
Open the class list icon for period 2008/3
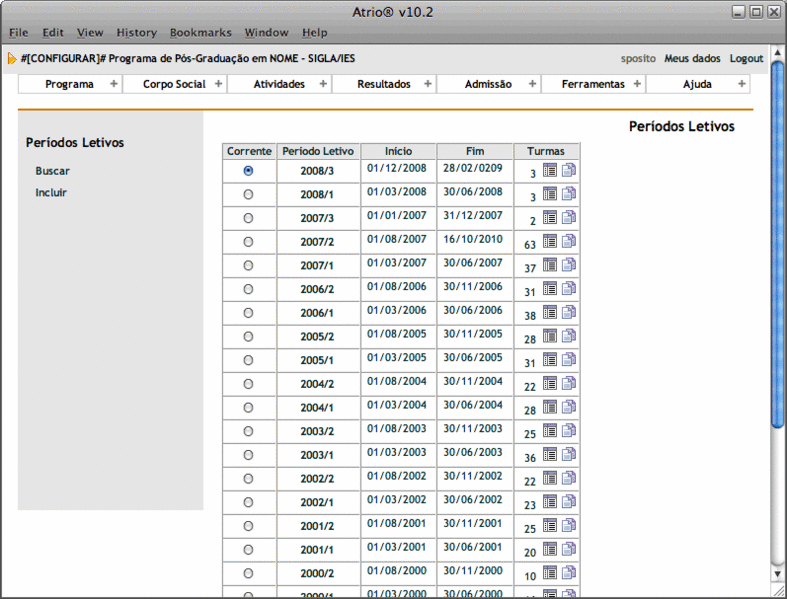coord(550,171)
